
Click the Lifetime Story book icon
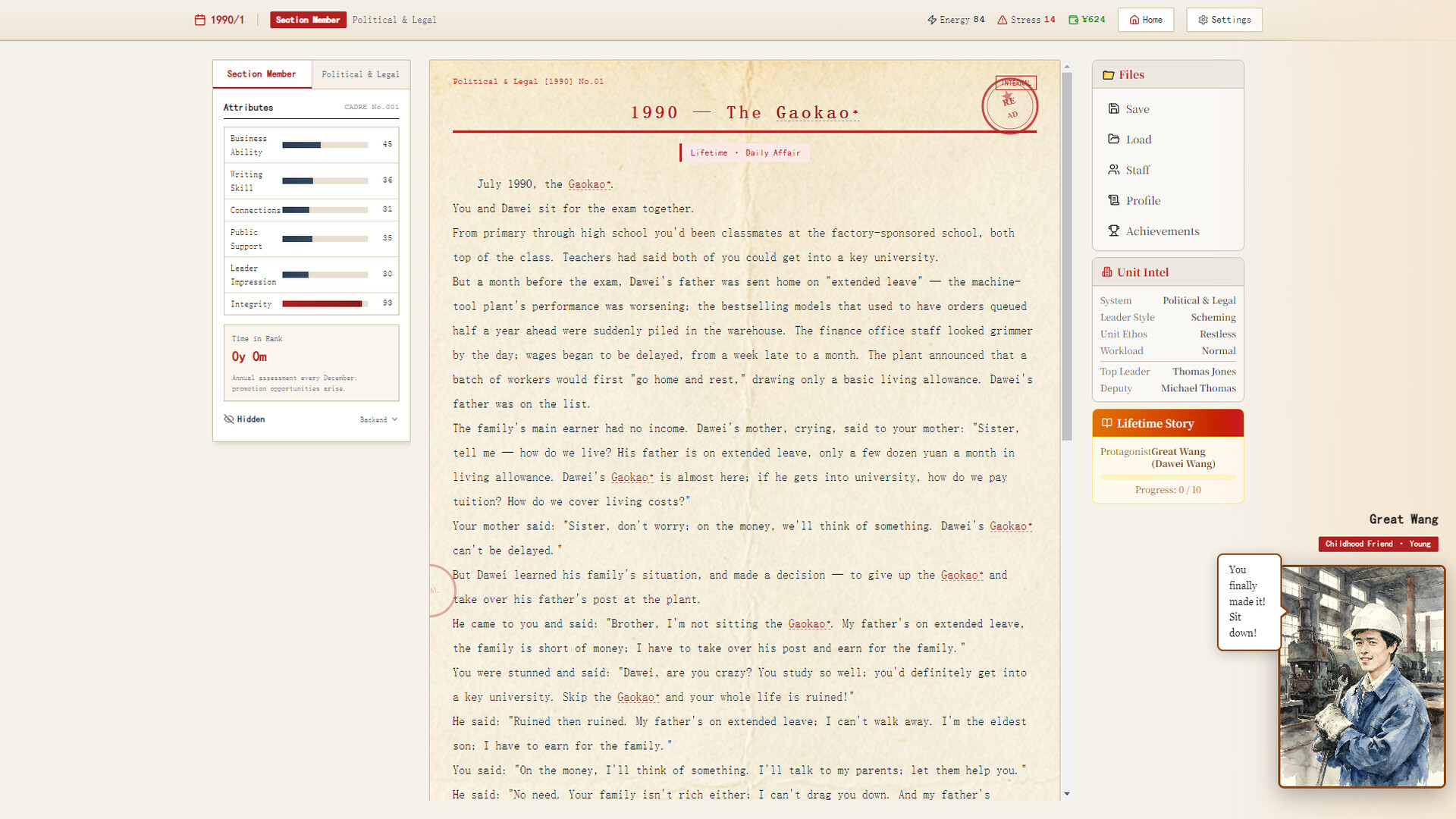[x=1107, y=423]
